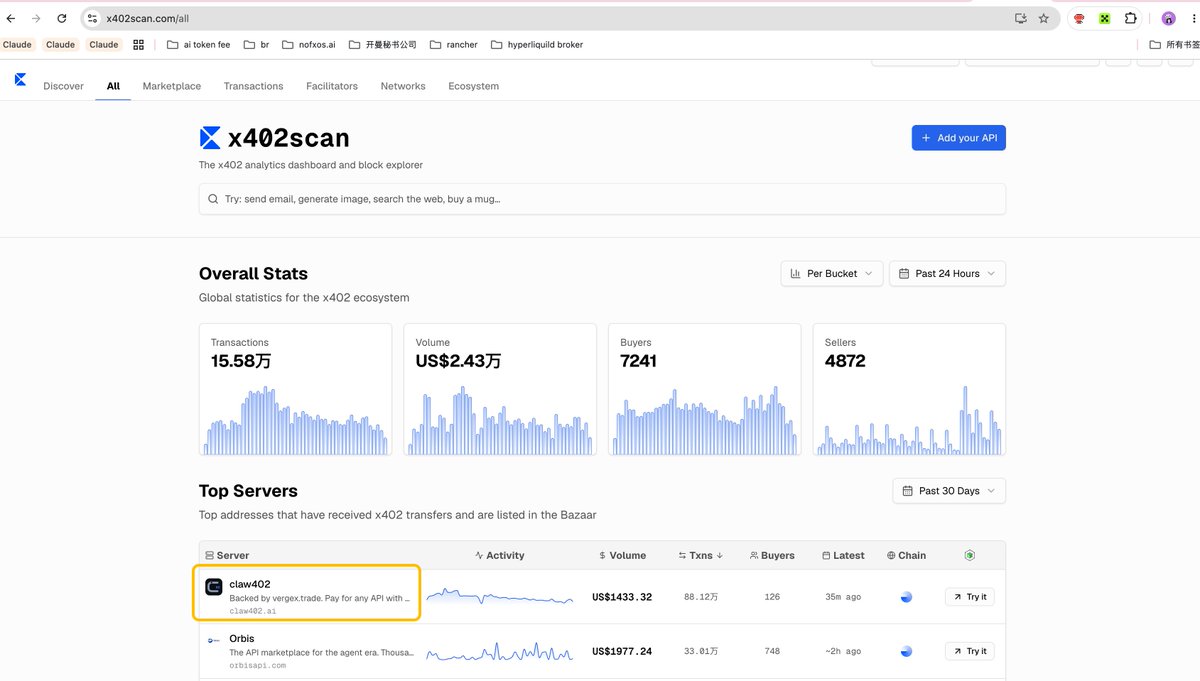The height and width of the screenshot is (681, 1200).
Task: Open the red extension icon in toolbar
Action: point(1079,18)
